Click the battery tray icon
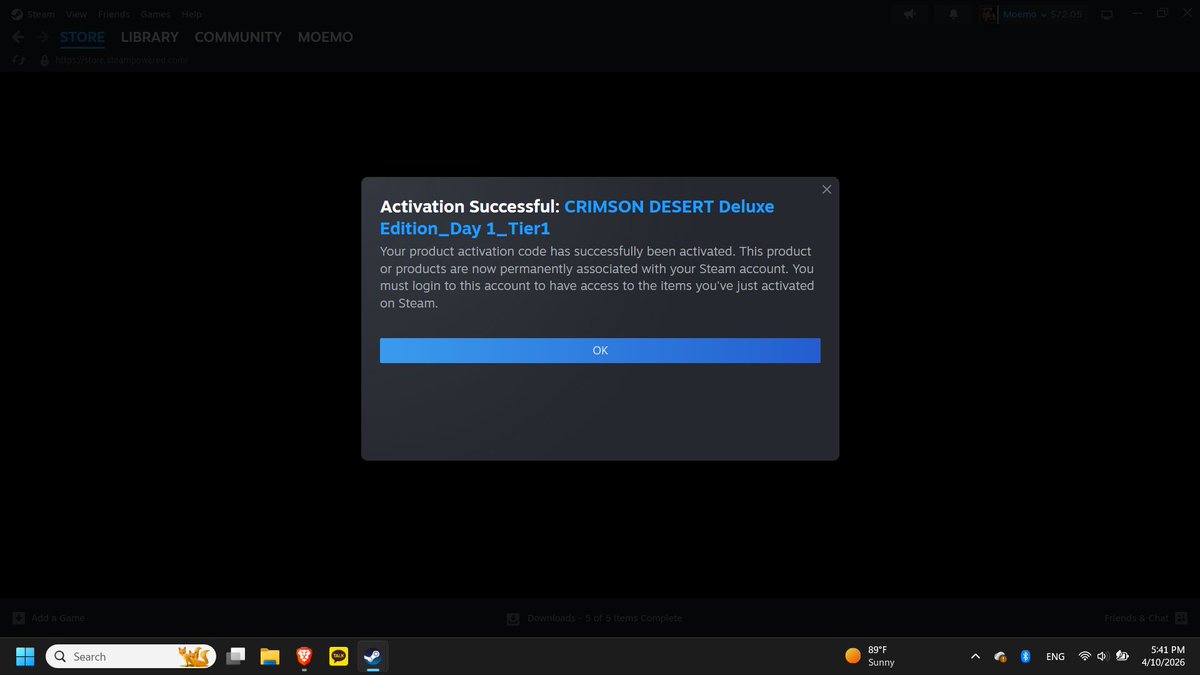The width and height of the screenshot is (1200, 675). tap(1122, 656)
